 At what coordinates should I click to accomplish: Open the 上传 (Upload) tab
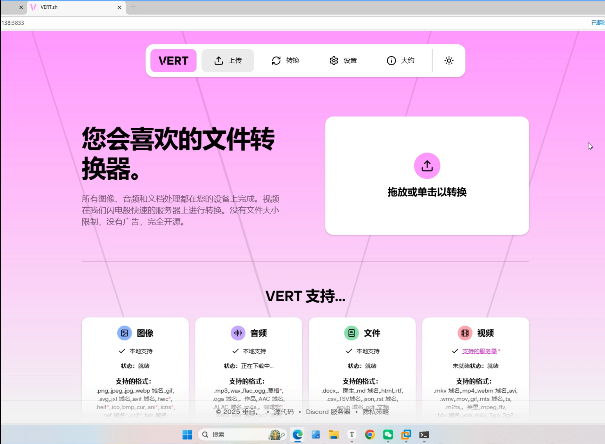227,61
